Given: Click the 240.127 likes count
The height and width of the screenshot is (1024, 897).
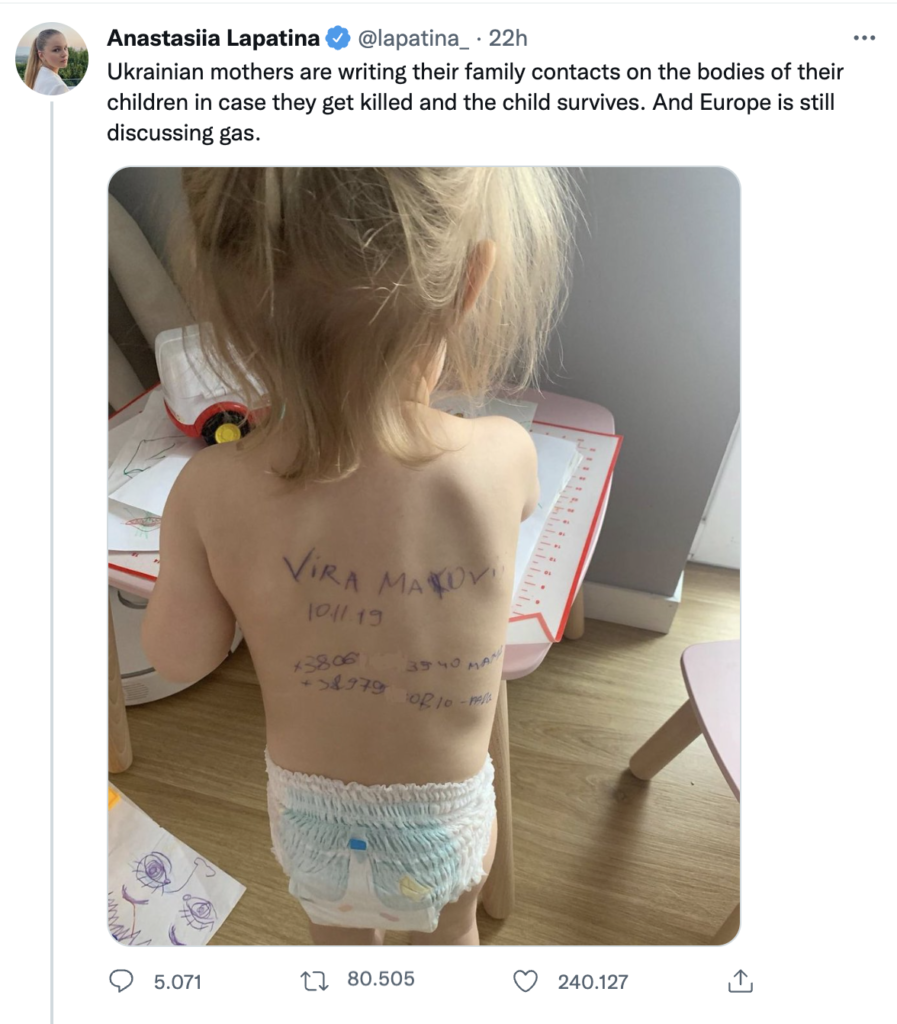Looking at the screenshot, I should (593, 982).
